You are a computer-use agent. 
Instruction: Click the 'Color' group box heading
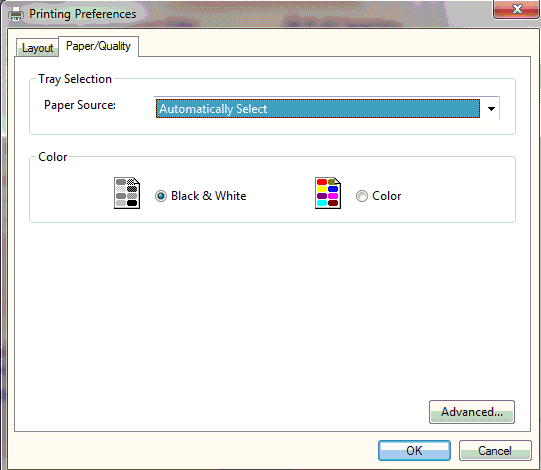pos(52,157)
